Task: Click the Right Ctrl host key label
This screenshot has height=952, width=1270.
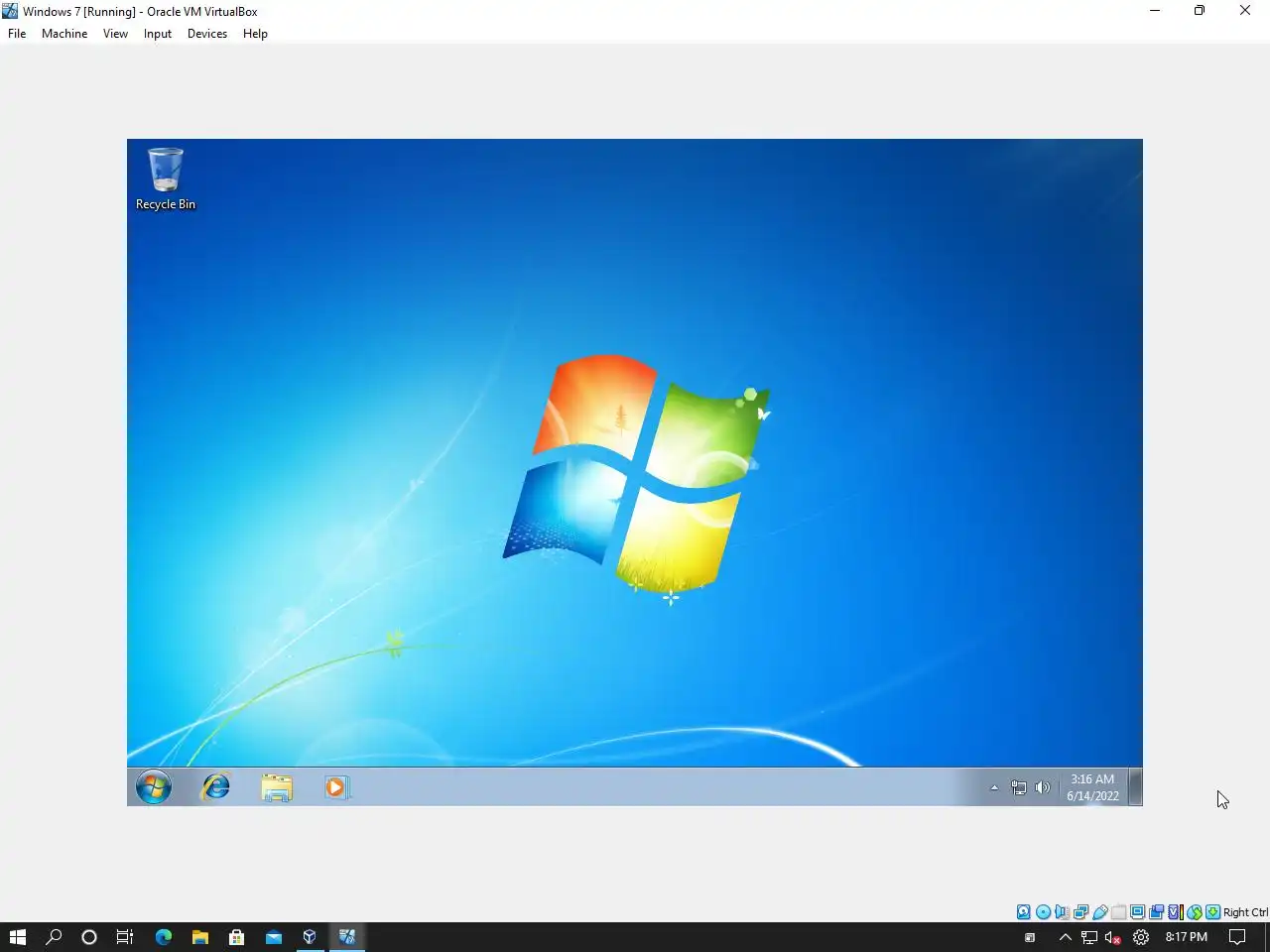Action: click(1245, 912)
